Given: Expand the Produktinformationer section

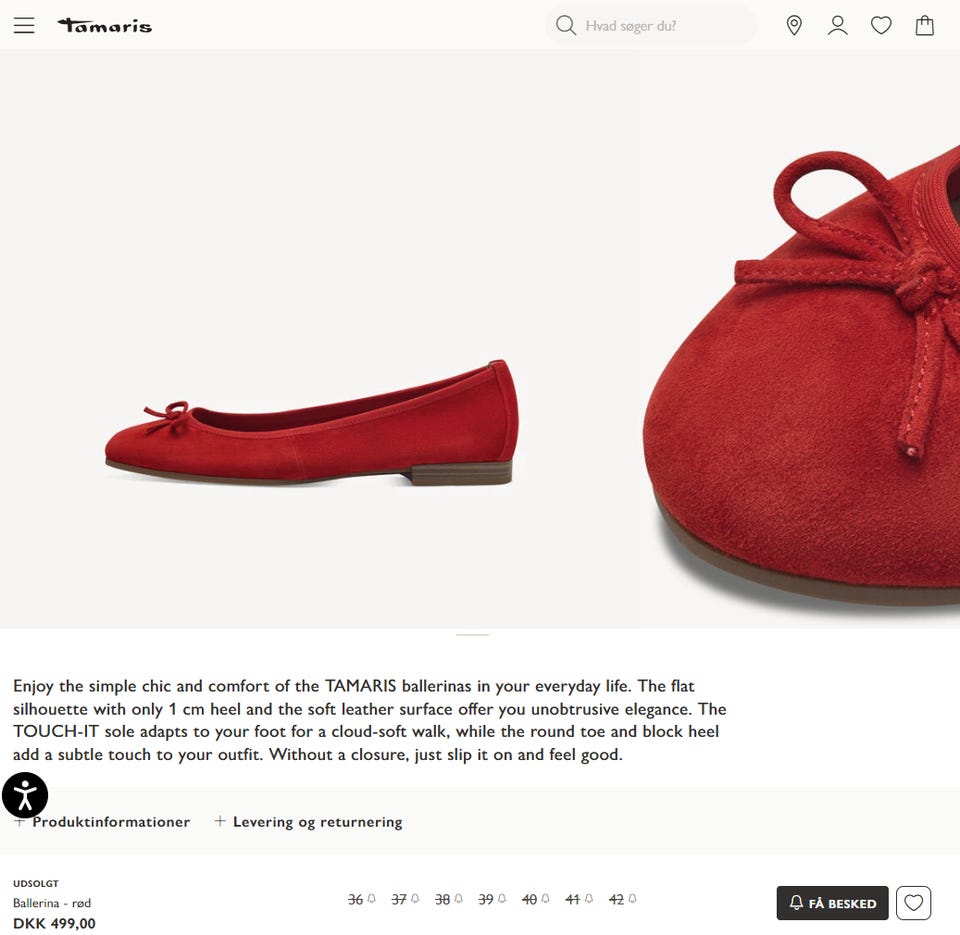Looking at the screenshot, I should [x=110, y=822].
